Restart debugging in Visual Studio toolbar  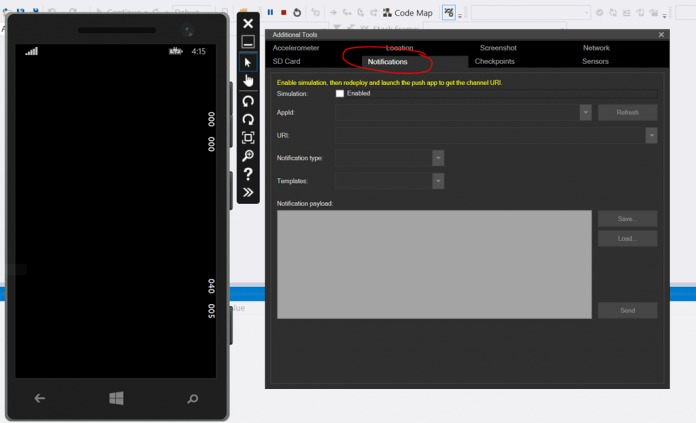click(x=297, y=12)
